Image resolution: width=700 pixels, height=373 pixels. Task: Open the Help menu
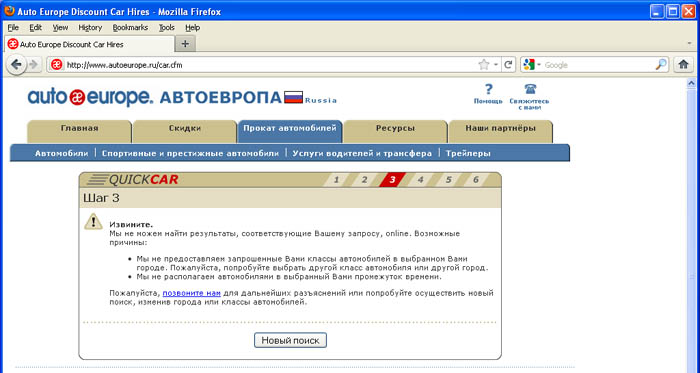192,27
